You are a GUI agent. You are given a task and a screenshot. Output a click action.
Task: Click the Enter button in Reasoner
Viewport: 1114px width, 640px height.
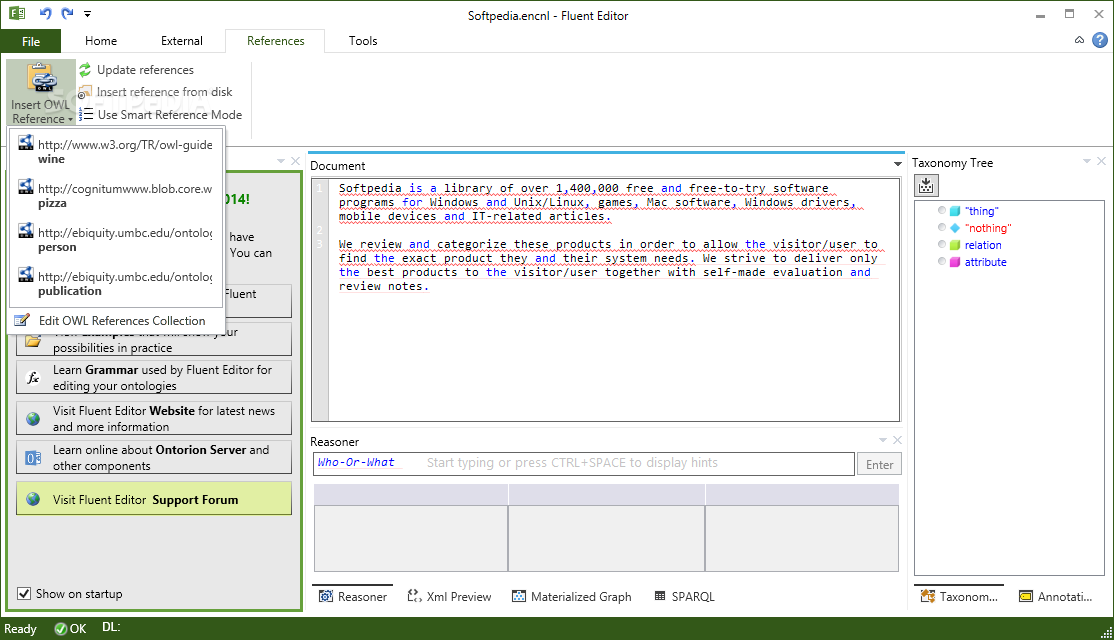(x=879, y=464)
